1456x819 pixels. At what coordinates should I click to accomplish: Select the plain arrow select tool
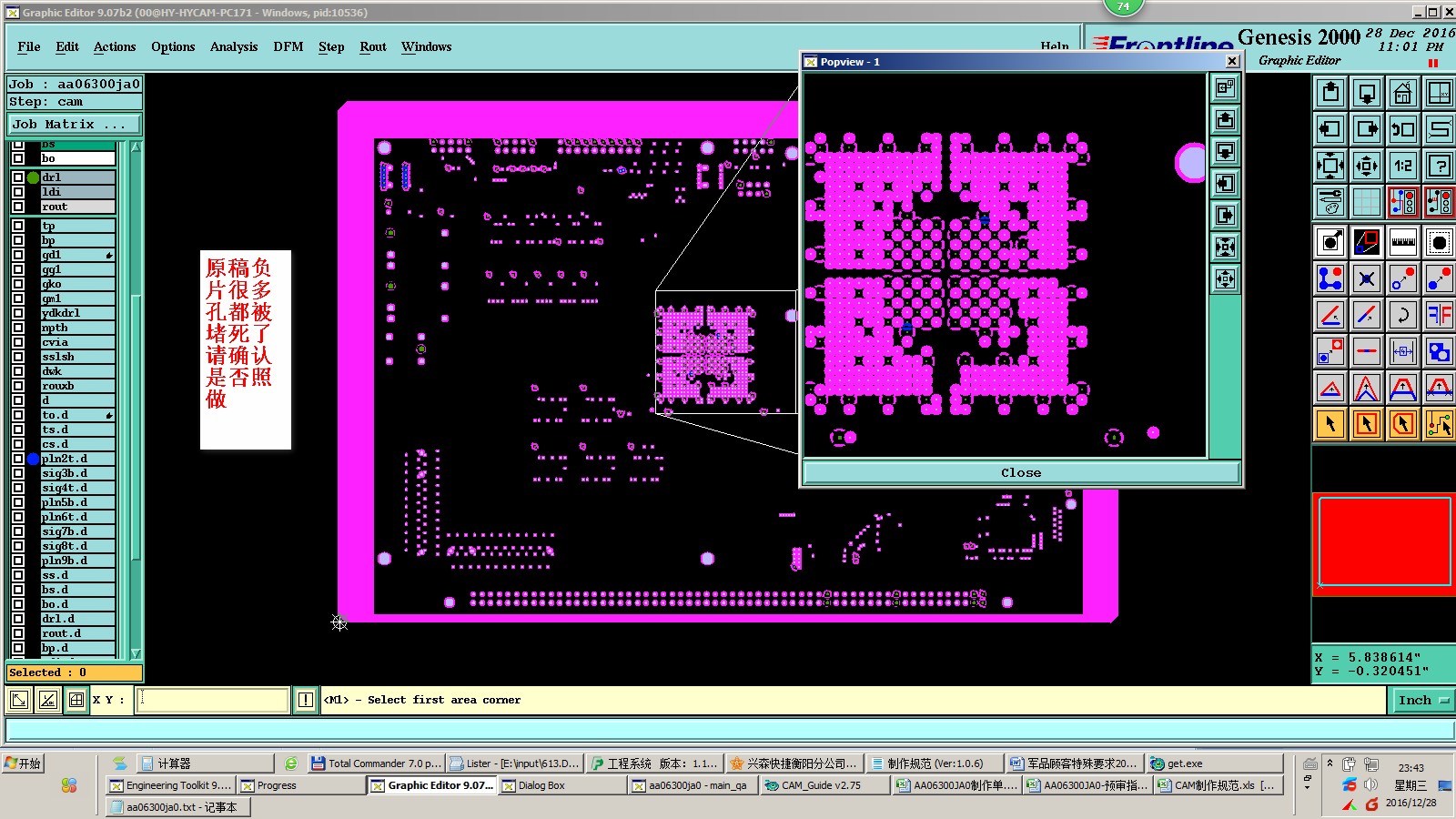pyautogui.click(x=1330, y=424)
